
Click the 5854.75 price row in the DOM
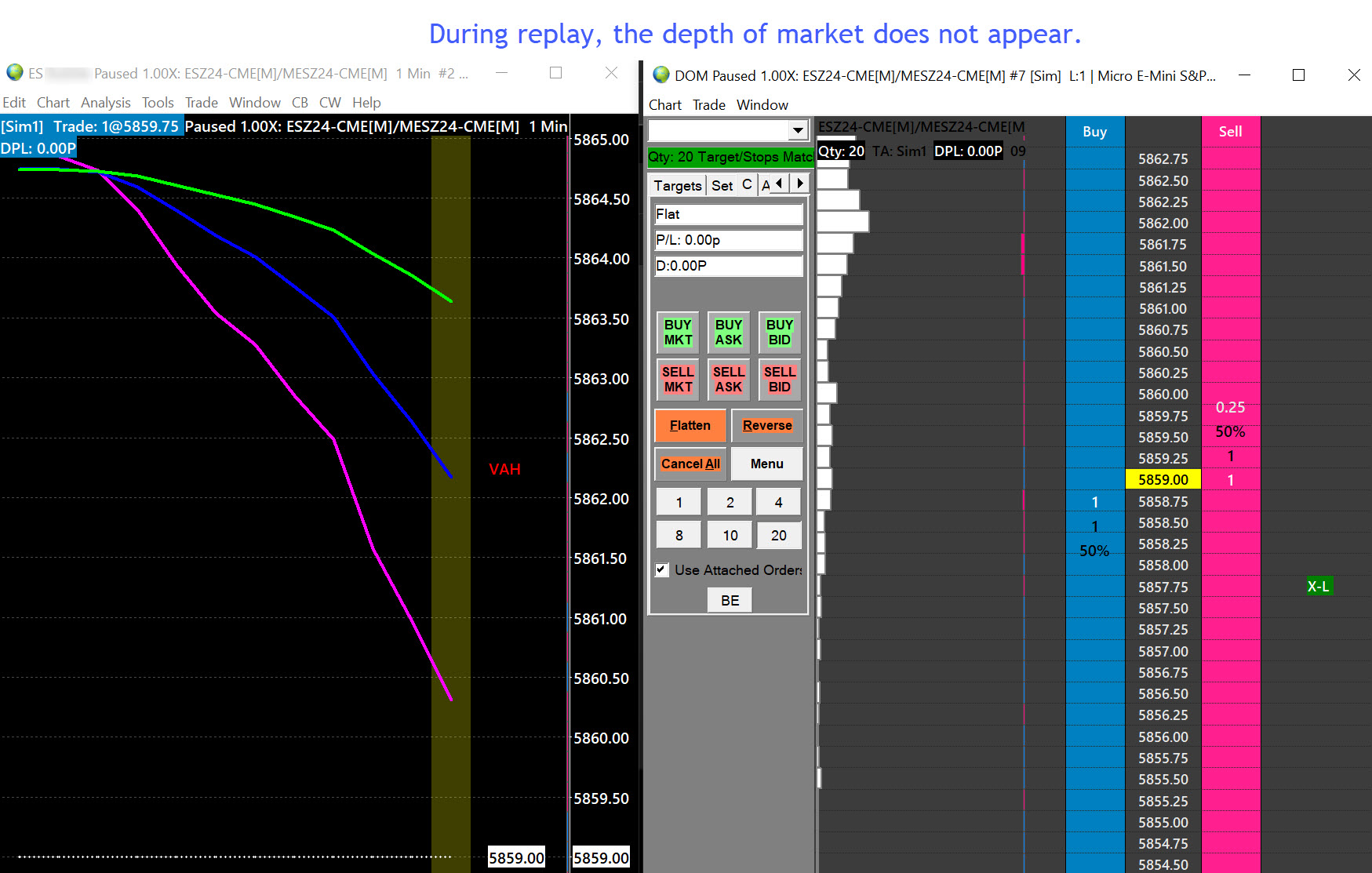pyautogui.click(x=1163, y=843)
